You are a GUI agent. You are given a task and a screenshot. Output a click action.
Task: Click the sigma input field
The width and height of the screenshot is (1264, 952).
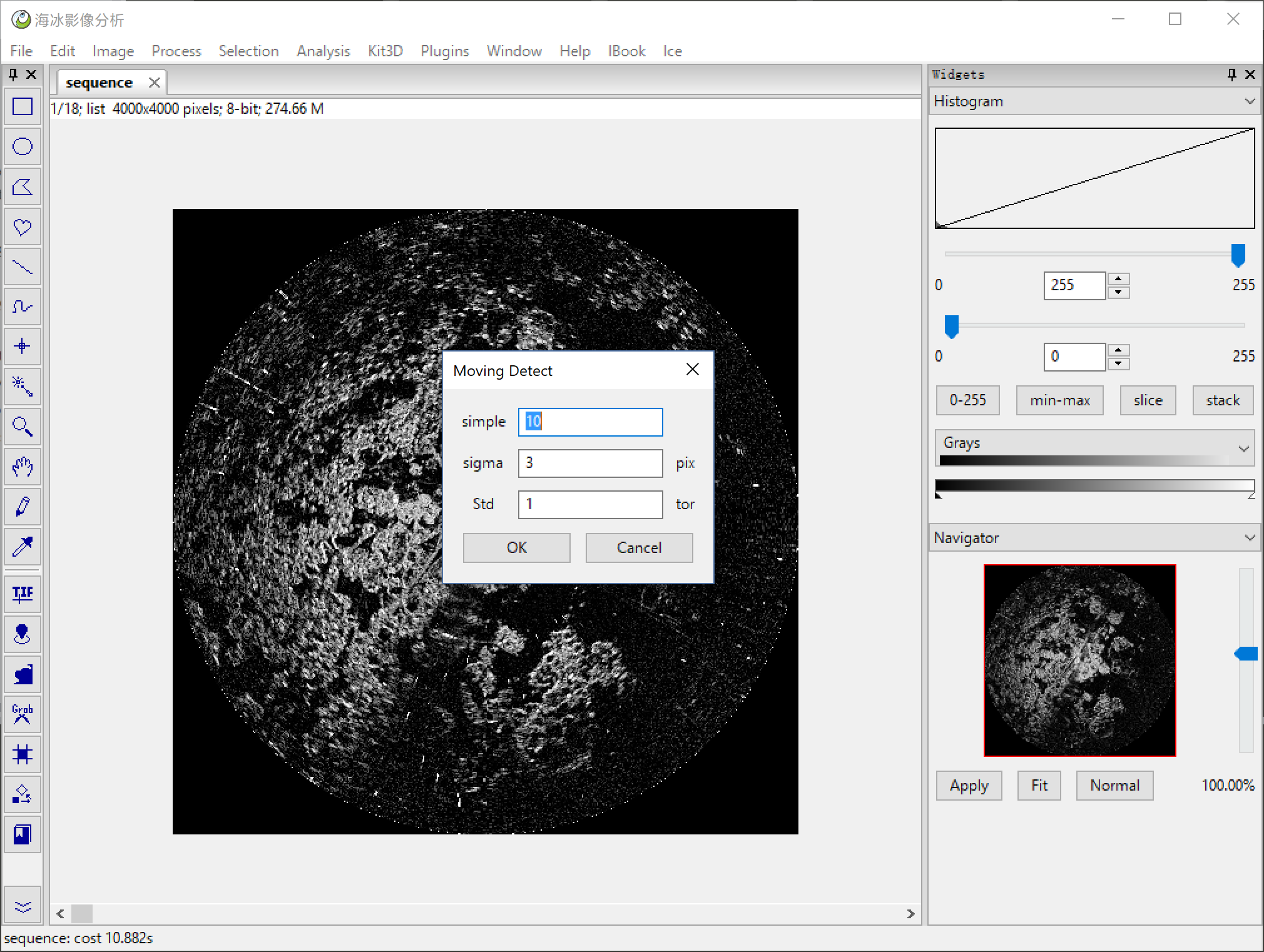(x=589, y=463)
